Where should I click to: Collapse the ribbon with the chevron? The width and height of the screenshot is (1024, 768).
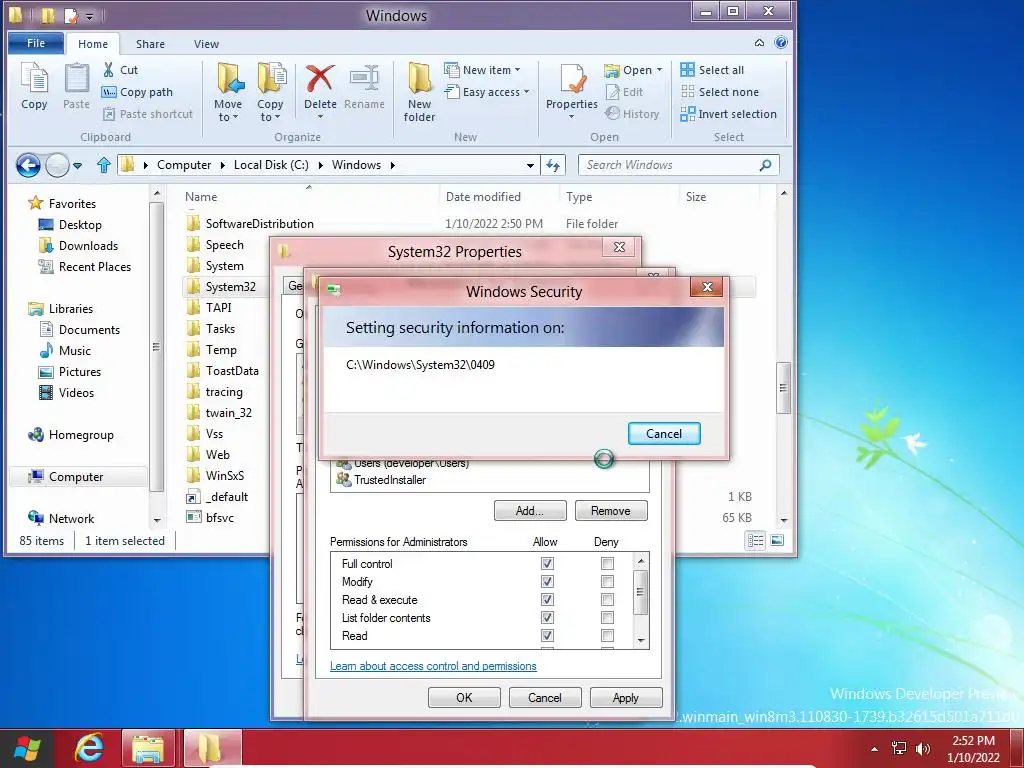[760, 43]
